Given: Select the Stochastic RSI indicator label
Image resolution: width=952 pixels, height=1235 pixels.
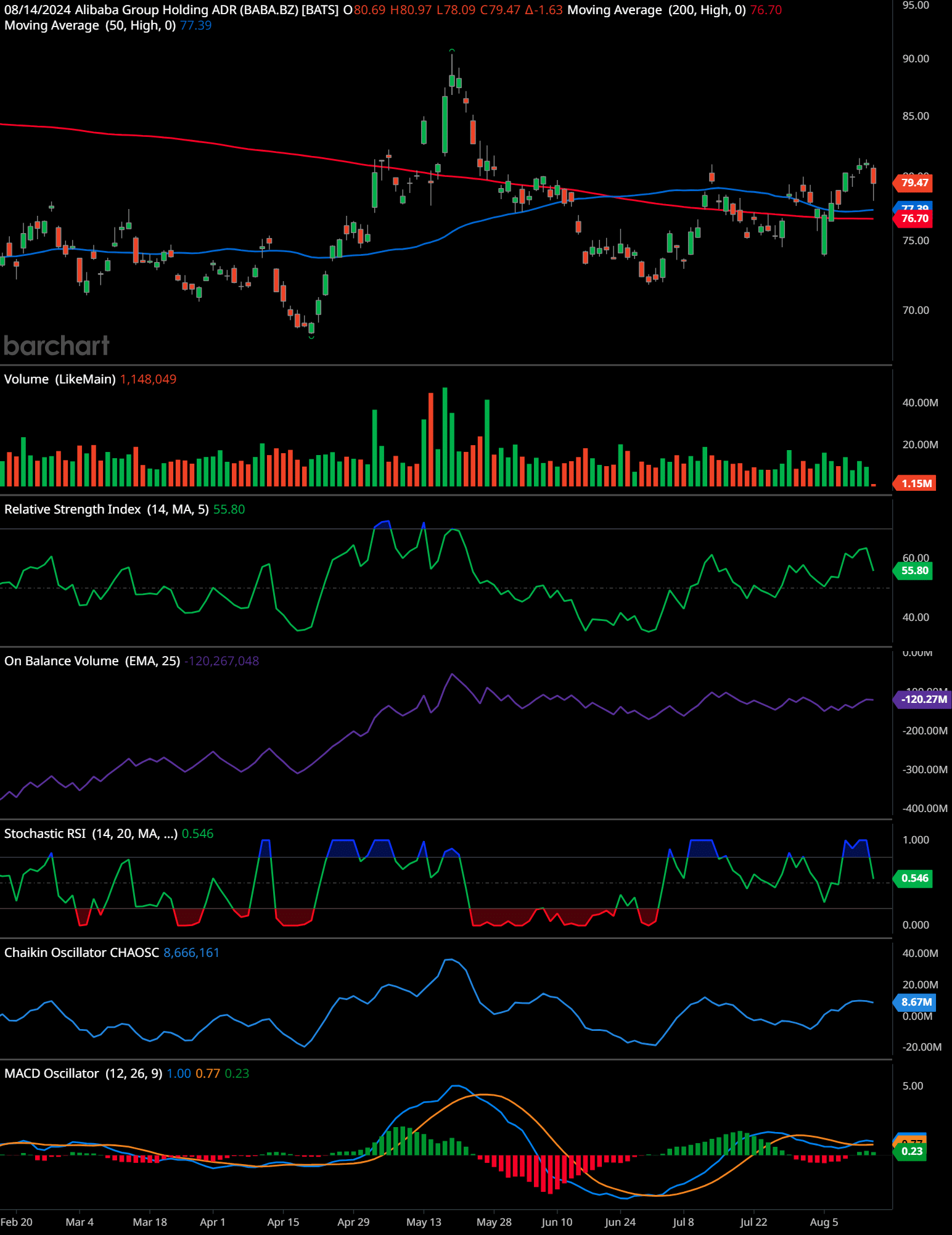Looking at the screenshot, I should tap(91, 834).
